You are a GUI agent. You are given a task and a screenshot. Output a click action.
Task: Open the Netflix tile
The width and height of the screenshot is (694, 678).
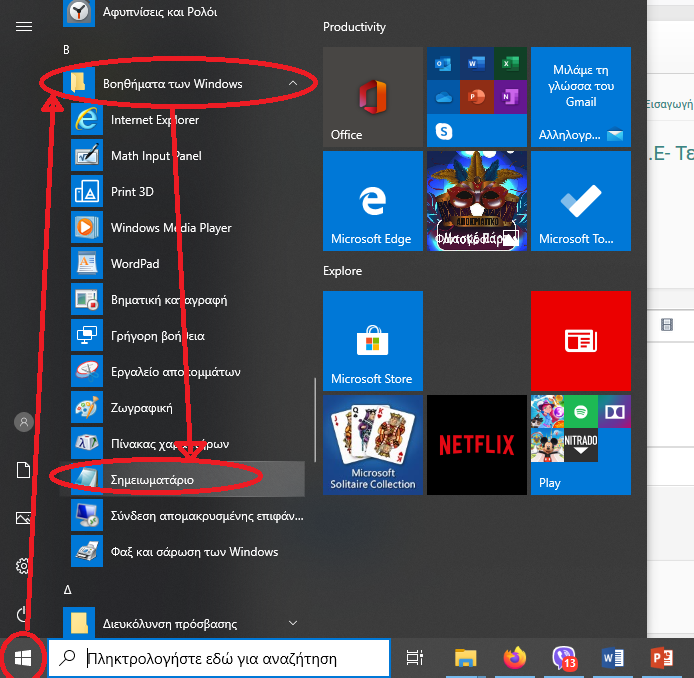click(477, 445)
